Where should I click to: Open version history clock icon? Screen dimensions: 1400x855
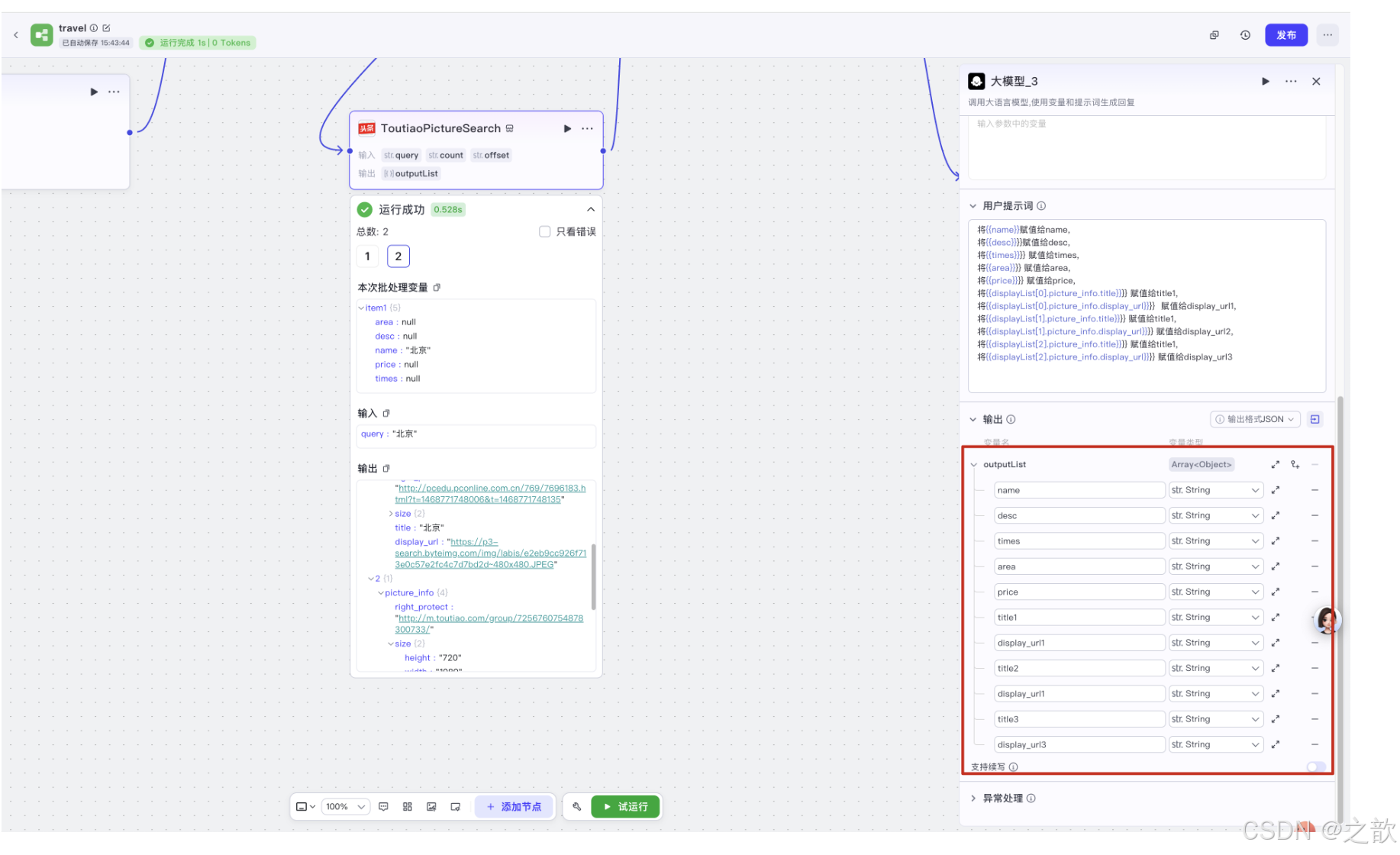pyautogui.click(x=1245, y=35)
